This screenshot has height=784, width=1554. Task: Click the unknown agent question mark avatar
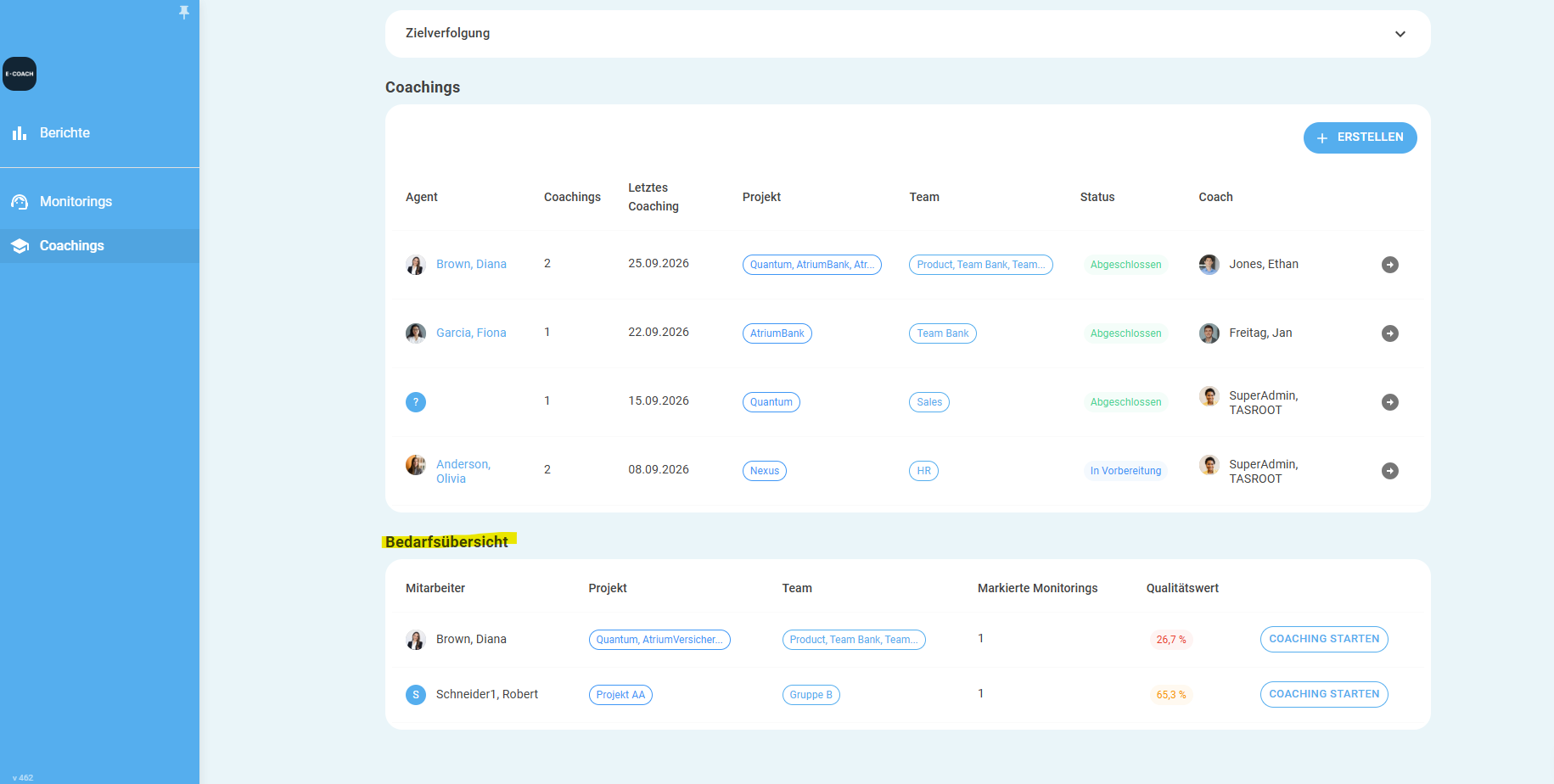416,402
